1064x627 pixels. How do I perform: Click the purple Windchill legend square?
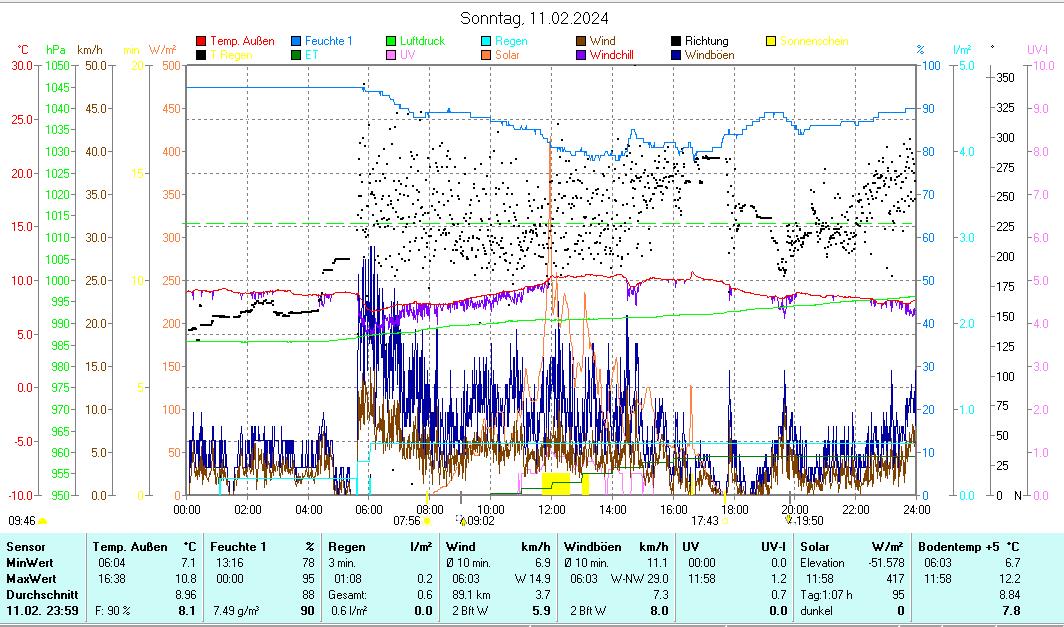point(582,55)
